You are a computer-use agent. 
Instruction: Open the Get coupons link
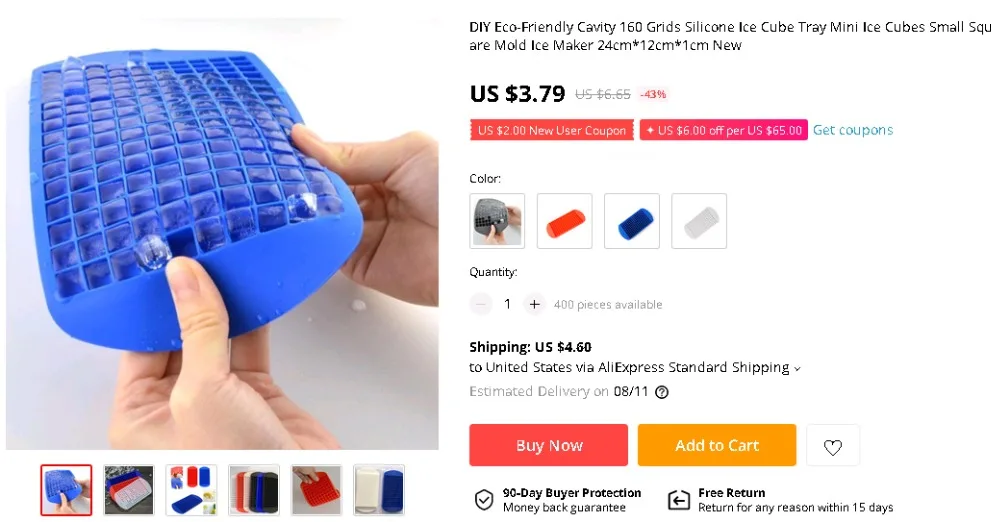853,130
